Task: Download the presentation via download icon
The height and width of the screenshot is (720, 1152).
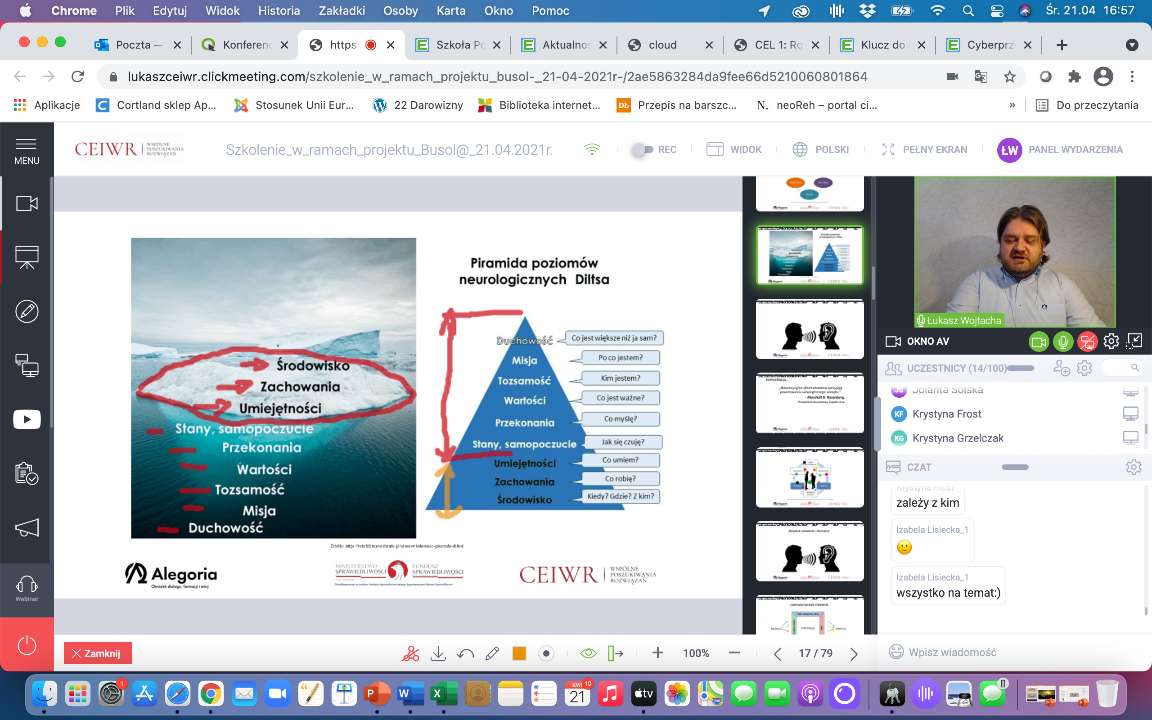Action: [438, 653]
